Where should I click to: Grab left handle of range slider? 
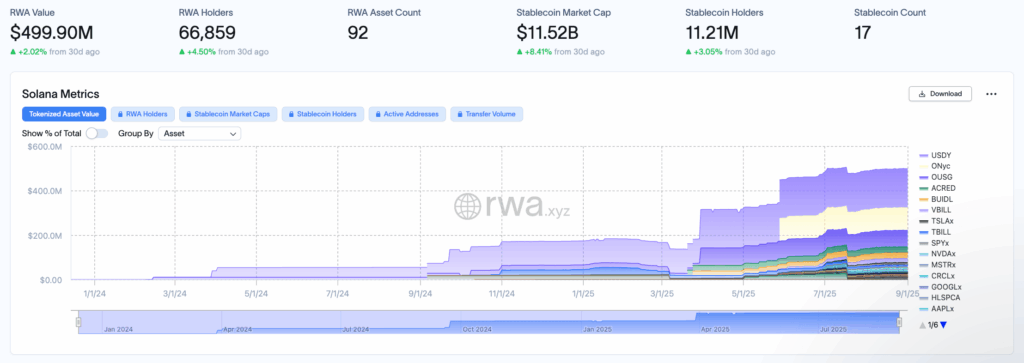point(78,322)
